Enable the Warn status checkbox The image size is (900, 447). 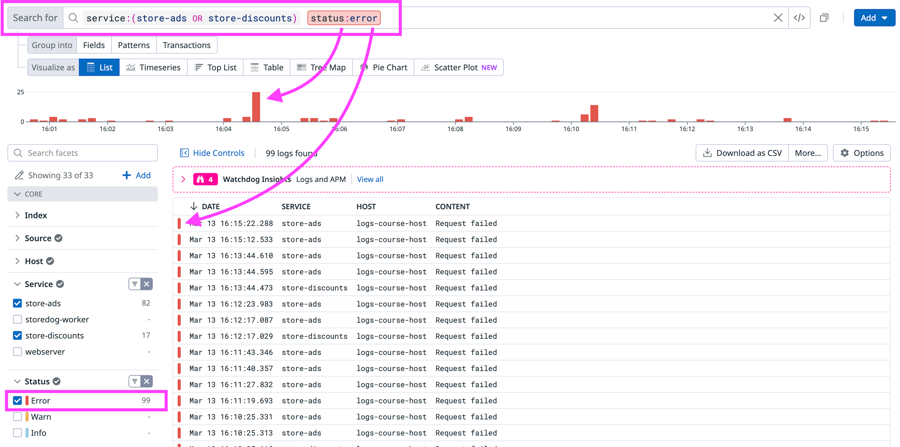coord(17,417)
